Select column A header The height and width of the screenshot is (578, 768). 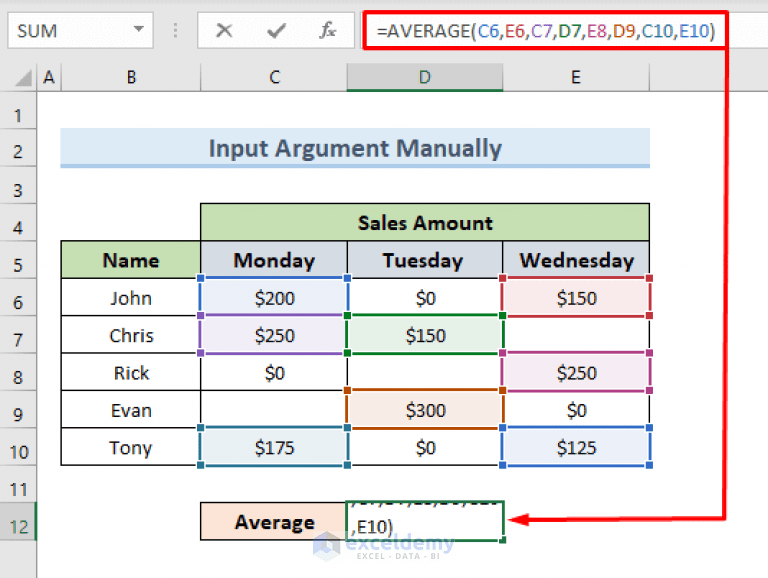click(x=48, y=77)
